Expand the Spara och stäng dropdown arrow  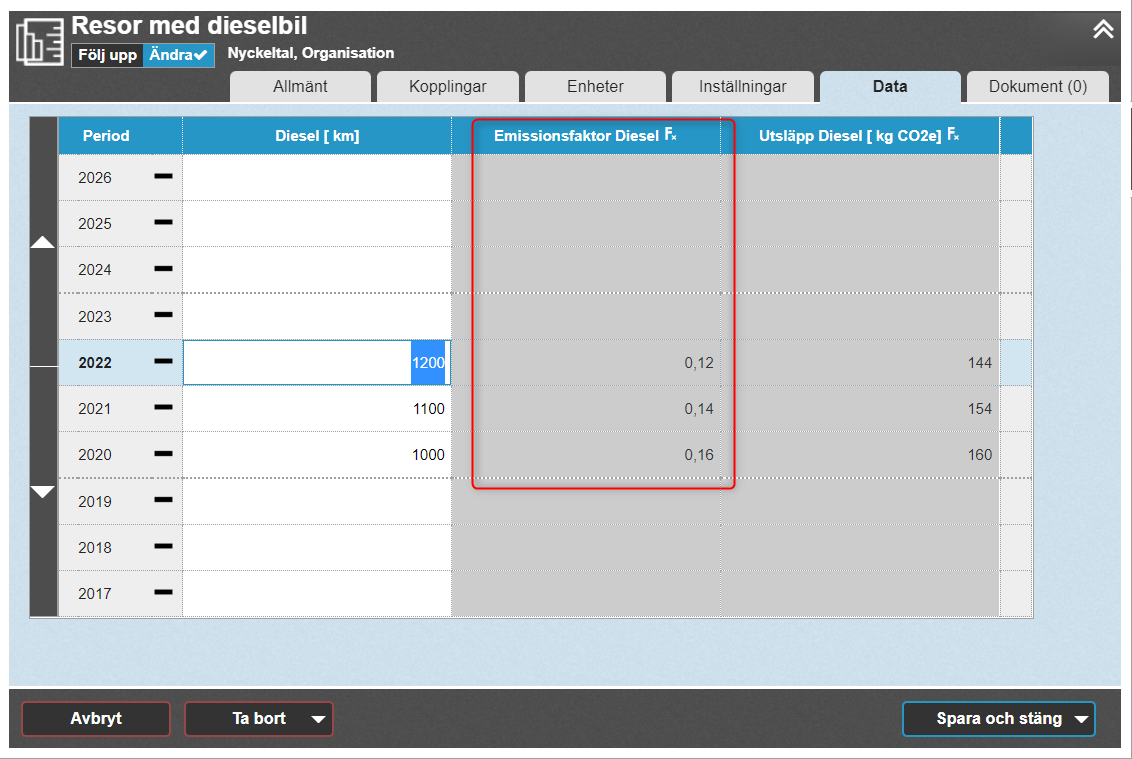point(1080,719)
